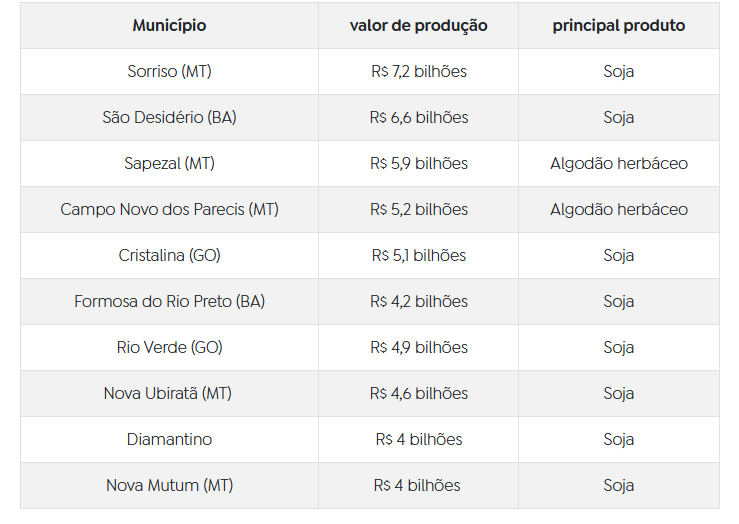Select the Nova Mutum (MT) cell
739x524 pixels.
click(x=169, y=486)
